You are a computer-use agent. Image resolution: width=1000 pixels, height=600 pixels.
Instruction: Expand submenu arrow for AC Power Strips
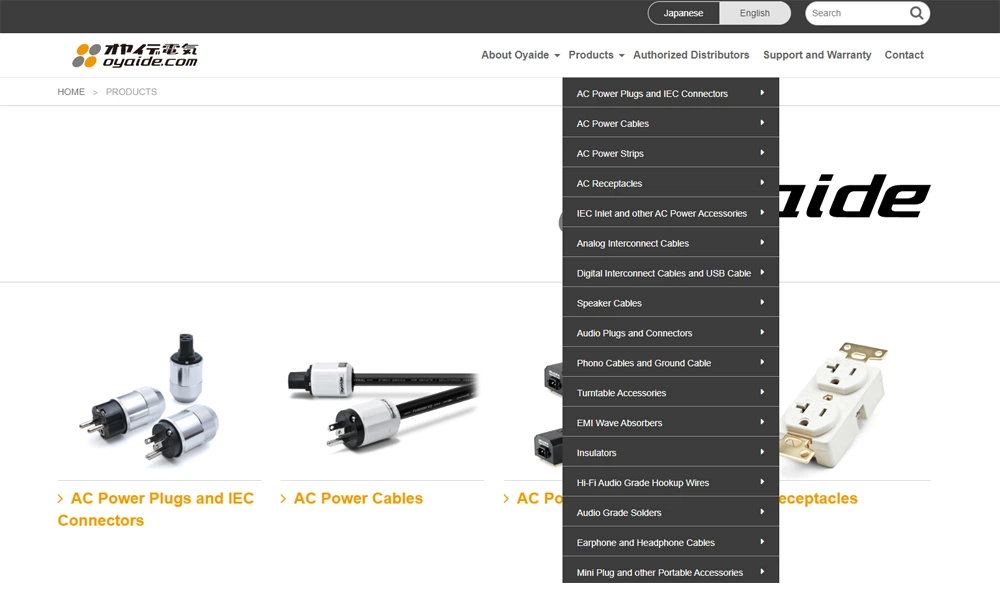click(x=762, y=152)
